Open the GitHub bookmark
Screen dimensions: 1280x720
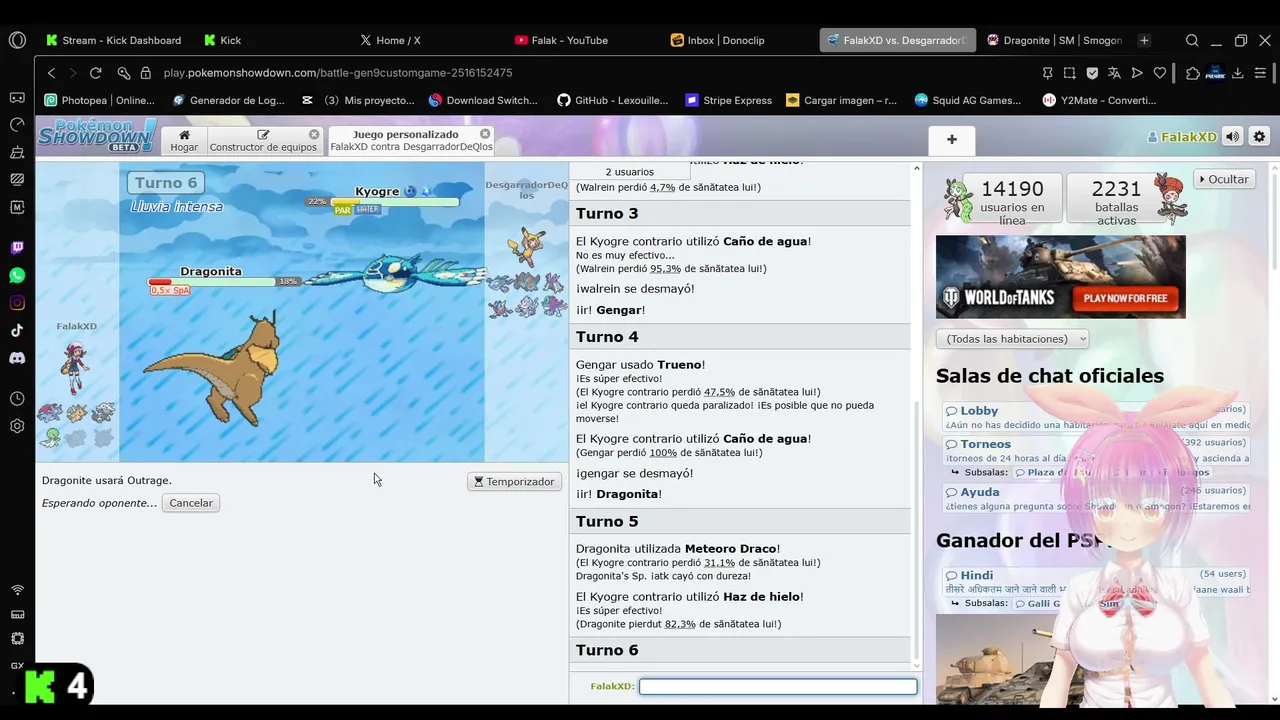pyautogui.click(x=612, y=100)
